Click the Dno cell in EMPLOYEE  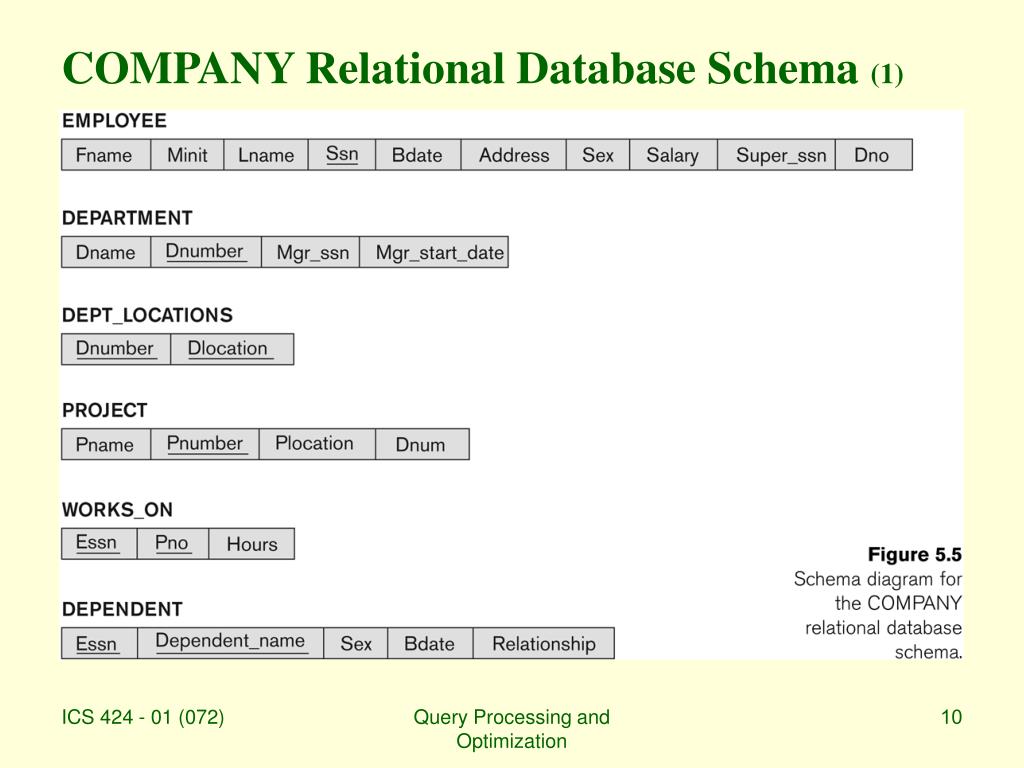(x=874, y=155)
